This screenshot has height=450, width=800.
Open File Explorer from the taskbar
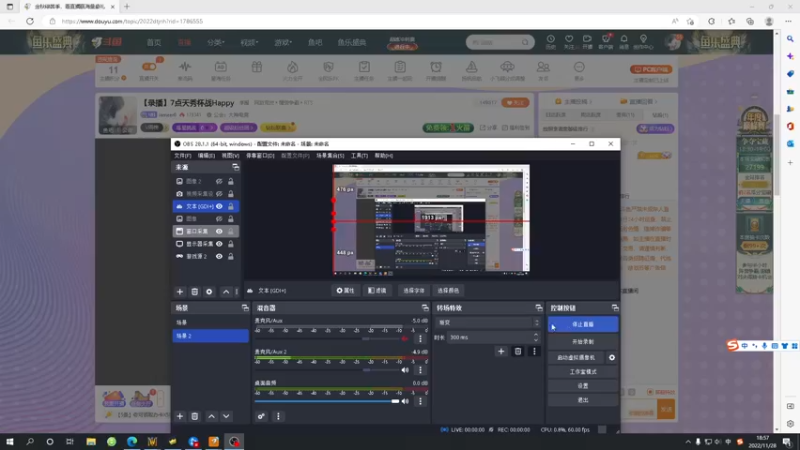[x=91, y=441]
